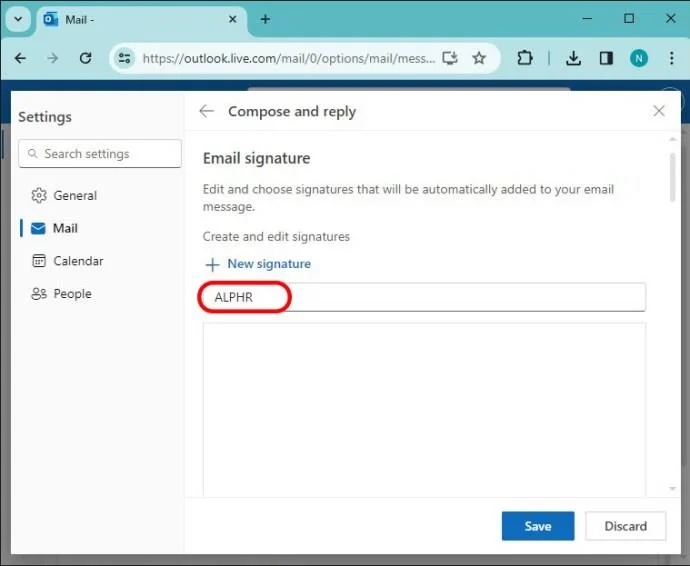Click the Create and edit signatures label
Screen dimensions: 690x566
[x=276, y=237]
